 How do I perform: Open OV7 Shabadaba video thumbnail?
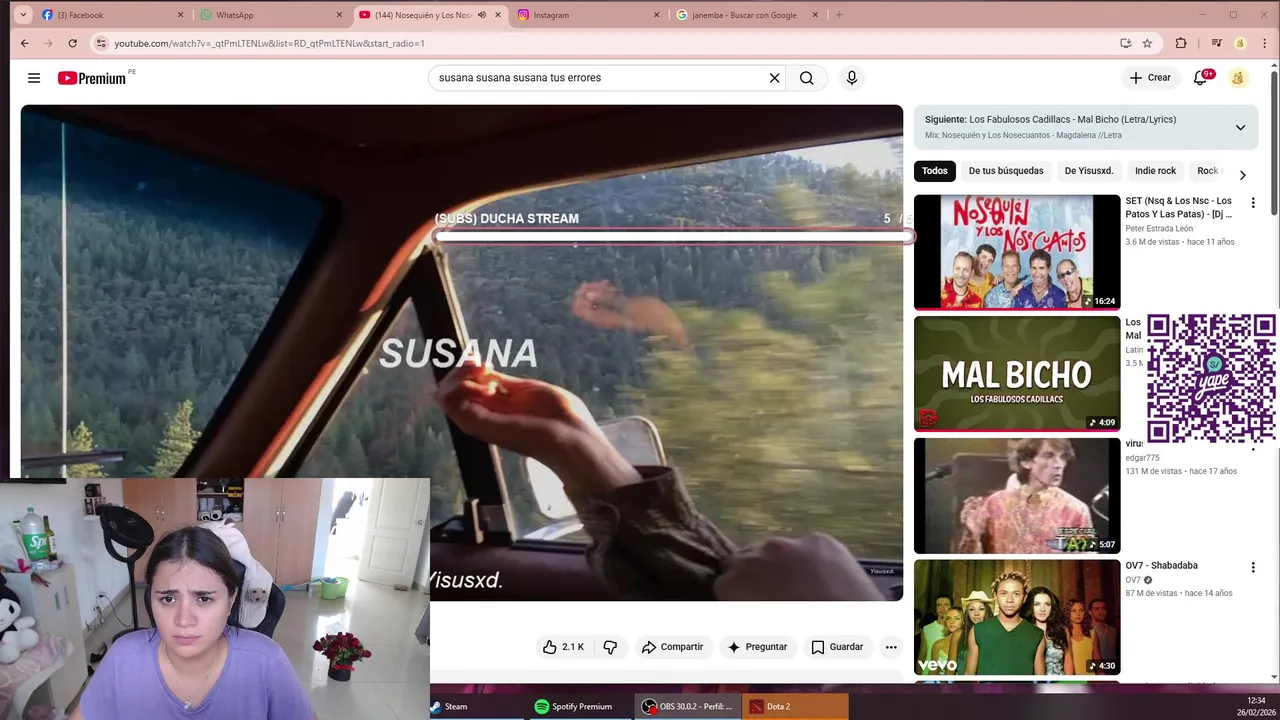(1017, 617)
